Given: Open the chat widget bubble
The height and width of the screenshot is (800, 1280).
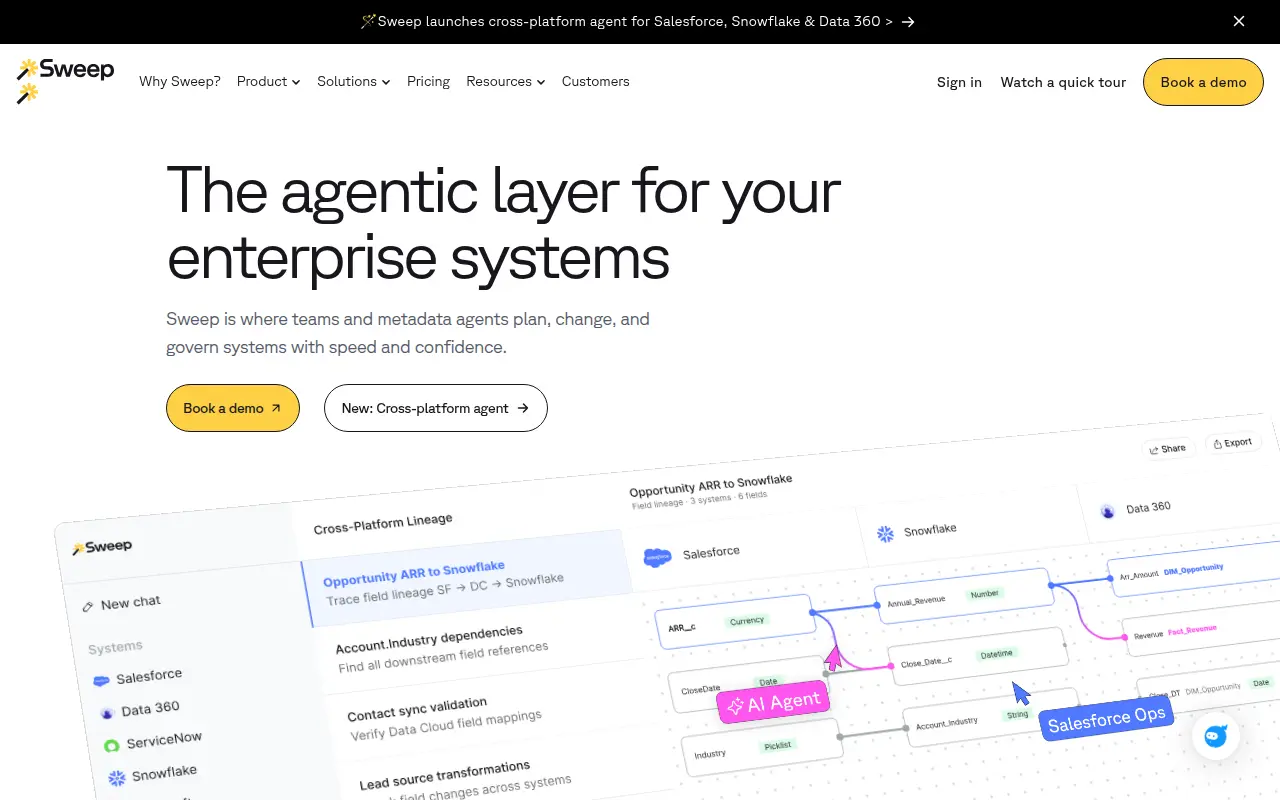Looking at the screenshot, I should 1216,737.
